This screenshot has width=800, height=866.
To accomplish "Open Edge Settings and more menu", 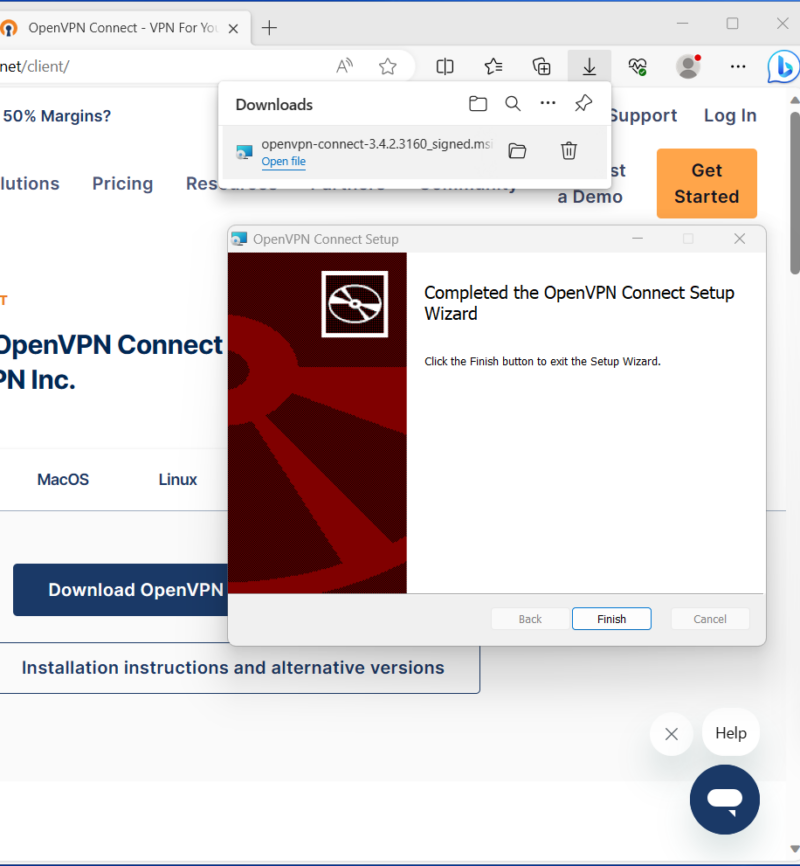I will [x=738, y=67].
